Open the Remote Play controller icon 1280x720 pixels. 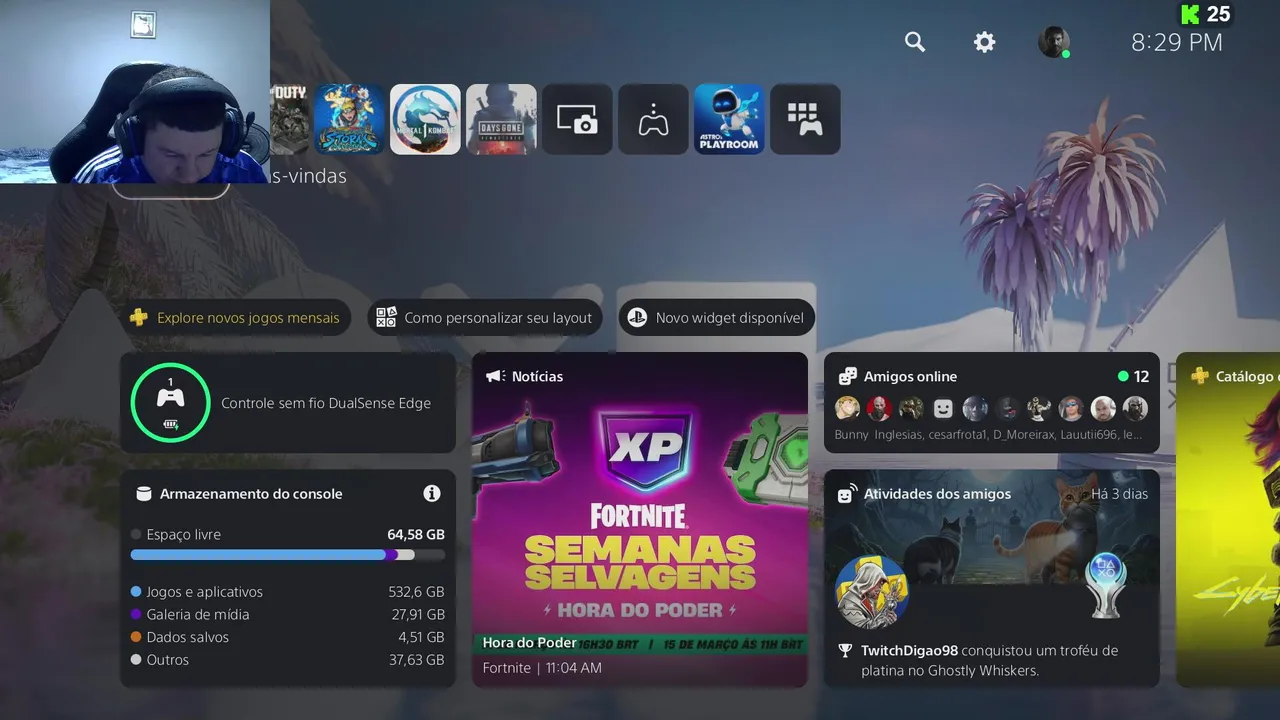point(653,119)
